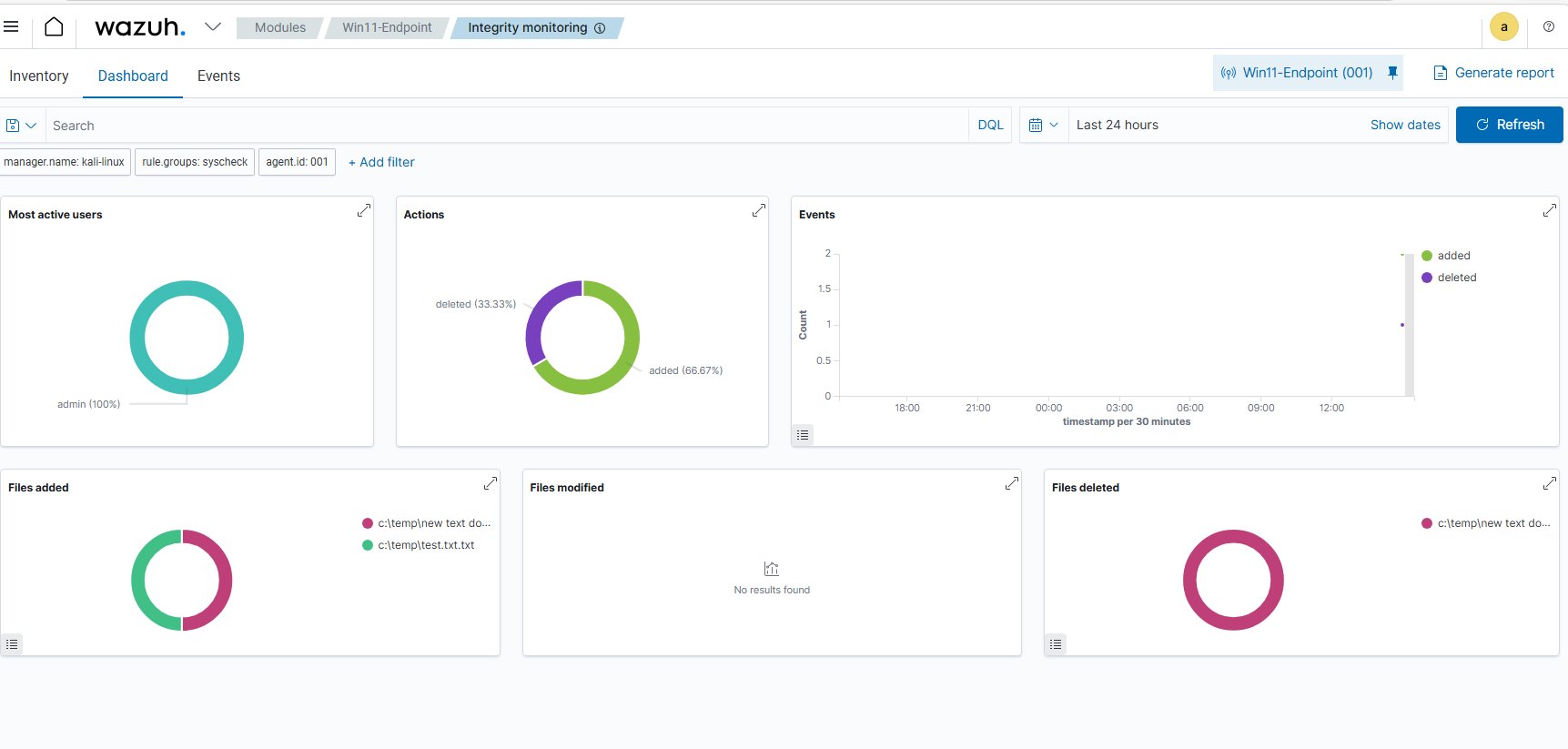Open saved queries dropdown

click(21, 126)
